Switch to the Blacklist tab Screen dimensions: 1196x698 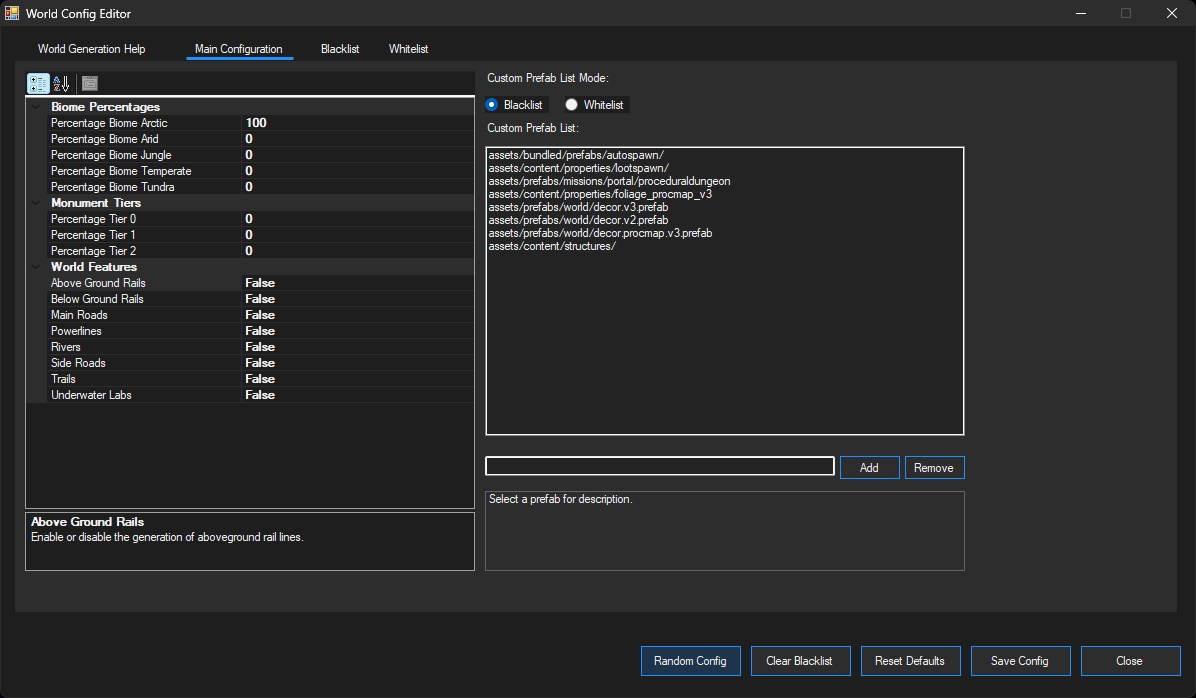click(x=339, y=48)
